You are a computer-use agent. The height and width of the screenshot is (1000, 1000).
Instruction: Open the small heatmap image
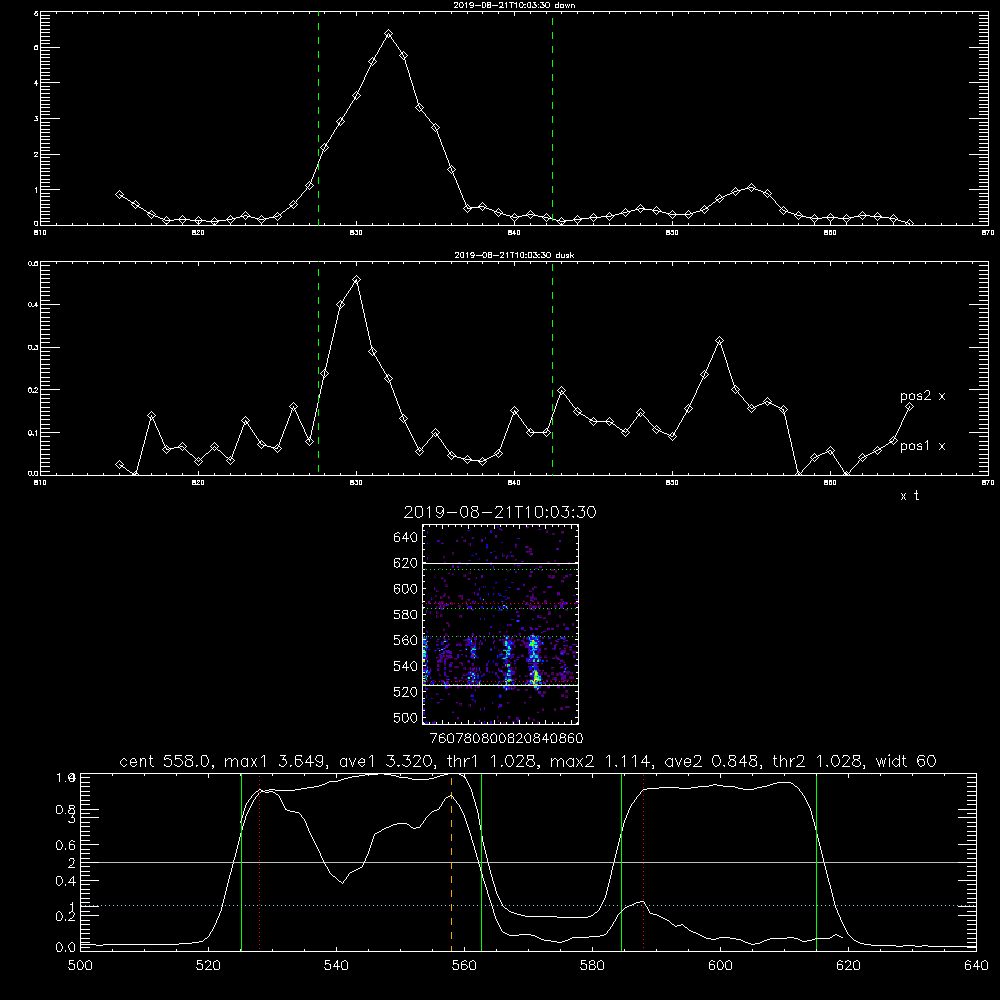click(x=500, y=624)
